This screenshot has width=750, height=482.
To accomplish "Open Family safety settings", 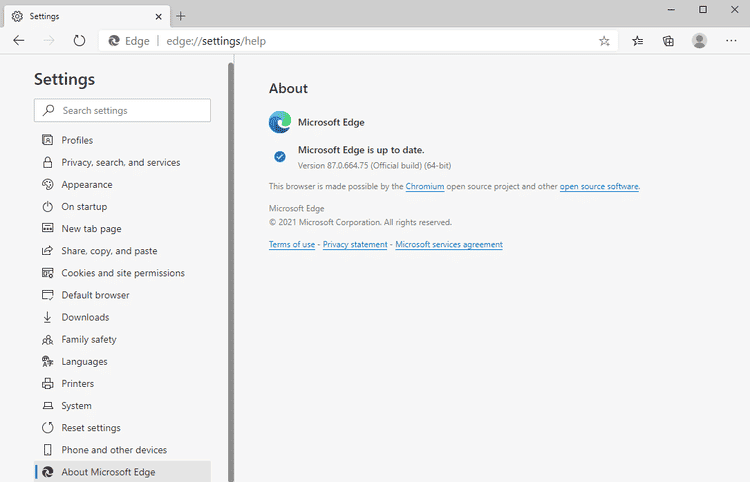I will [x=122, y=340].
